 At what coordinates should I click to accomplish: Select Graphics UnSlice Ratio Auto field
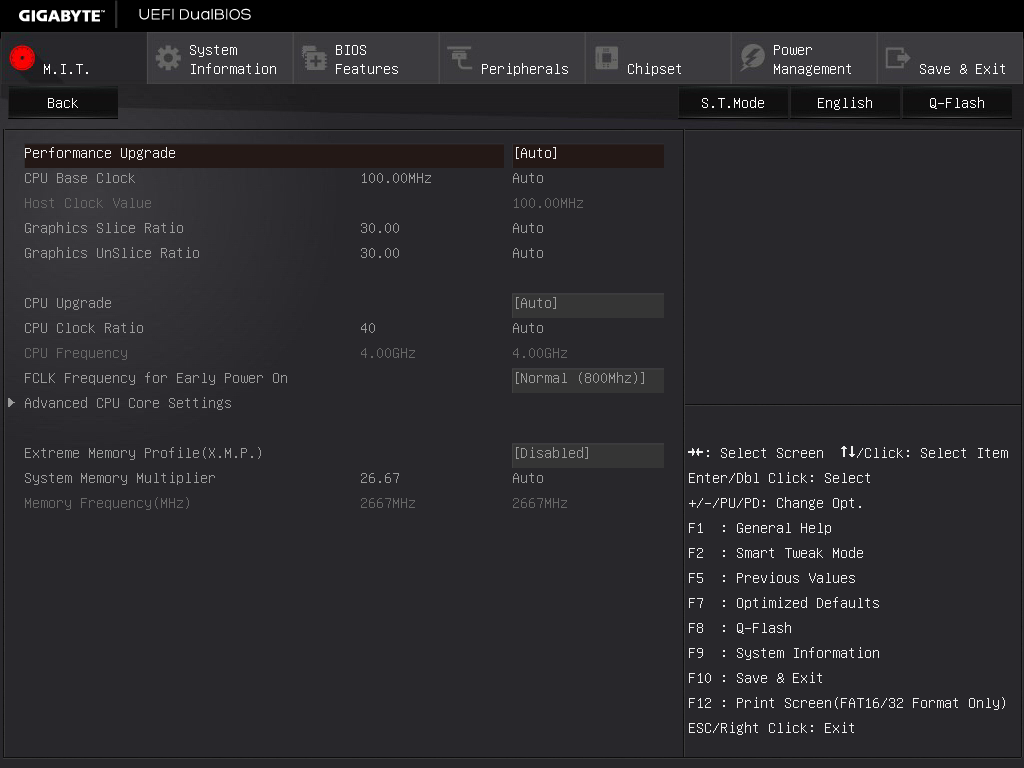(528, 253)
